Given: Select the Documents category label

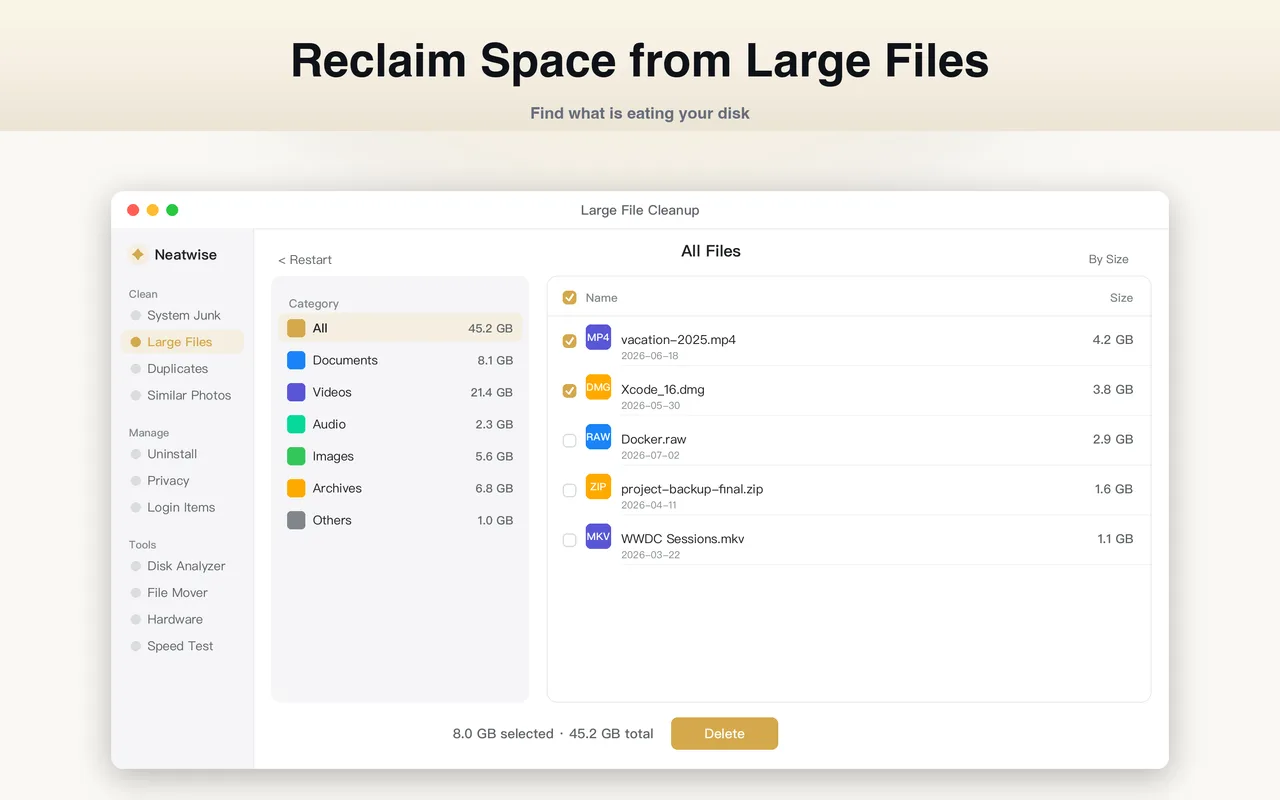Looking at the screenshot, I should tap(345, 360).
